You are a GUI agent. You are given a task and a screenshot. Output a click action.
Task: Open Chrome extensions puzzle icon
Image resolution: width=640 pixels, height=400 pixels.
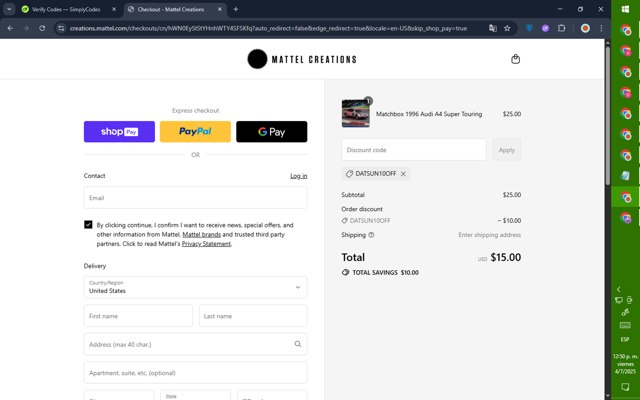pos(562,28)
